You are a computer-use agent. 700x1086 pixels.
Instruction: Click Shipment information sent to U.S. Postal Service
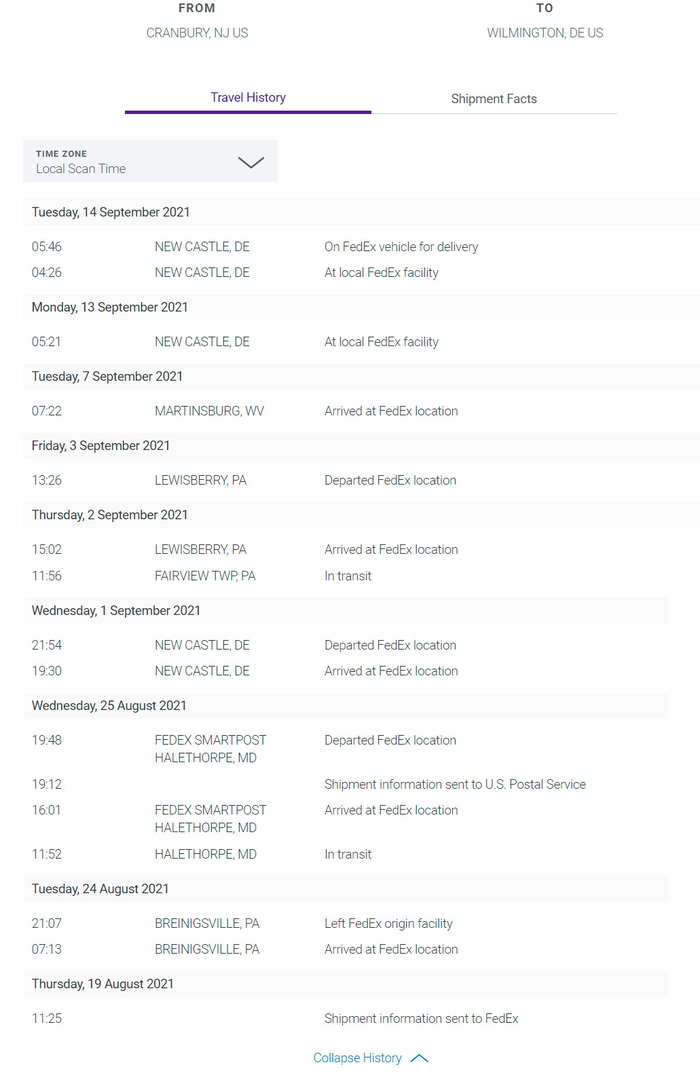(x=455, y=785)
